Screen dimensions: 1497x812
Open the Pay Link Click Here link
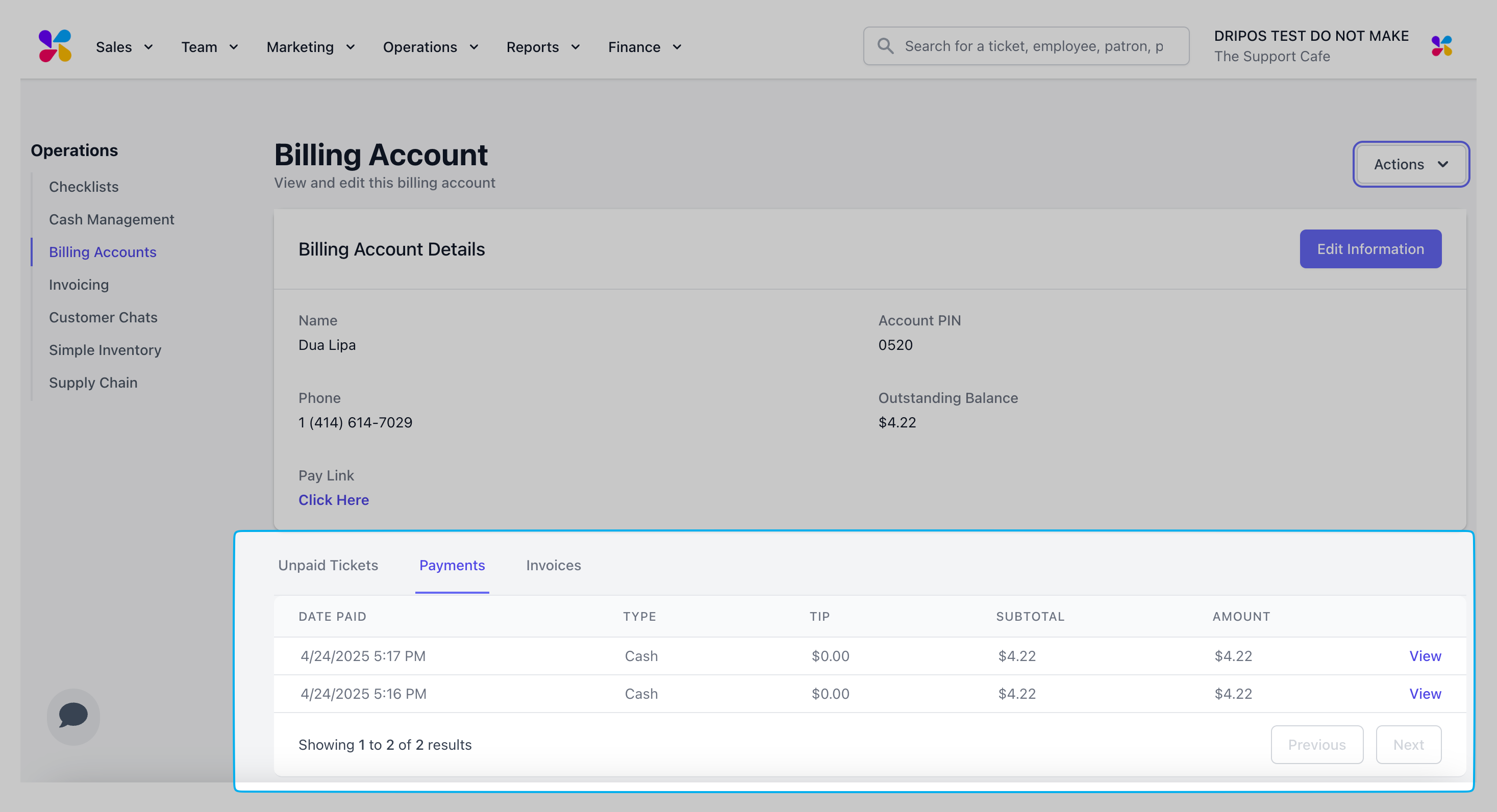click(334, 500)
